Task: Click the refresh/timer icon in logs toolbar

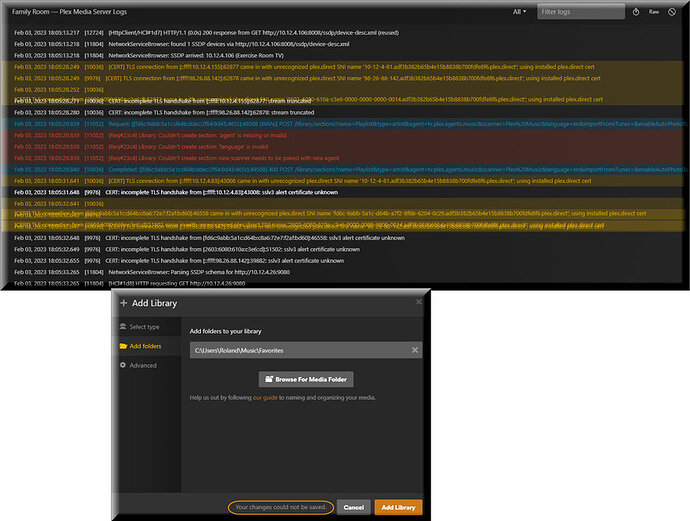Action: coord(636,12)
